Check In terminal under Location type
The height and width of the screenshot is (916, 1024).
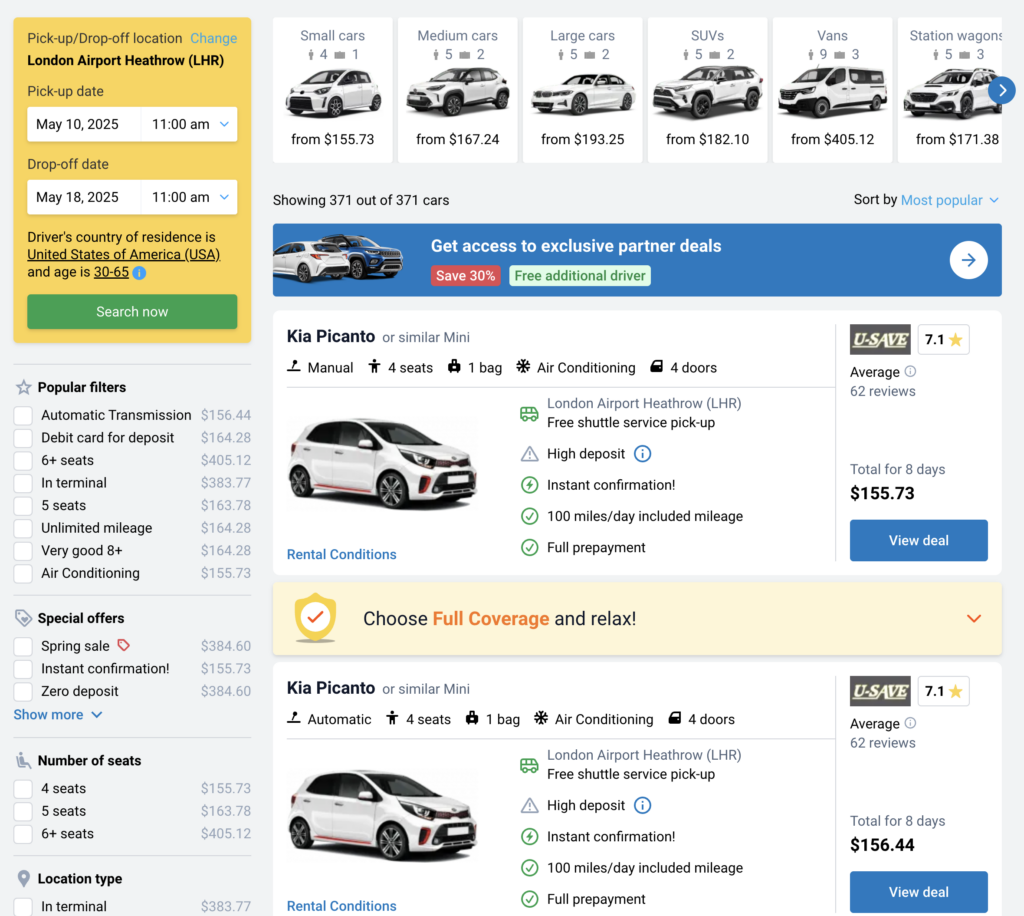point(24,906)
